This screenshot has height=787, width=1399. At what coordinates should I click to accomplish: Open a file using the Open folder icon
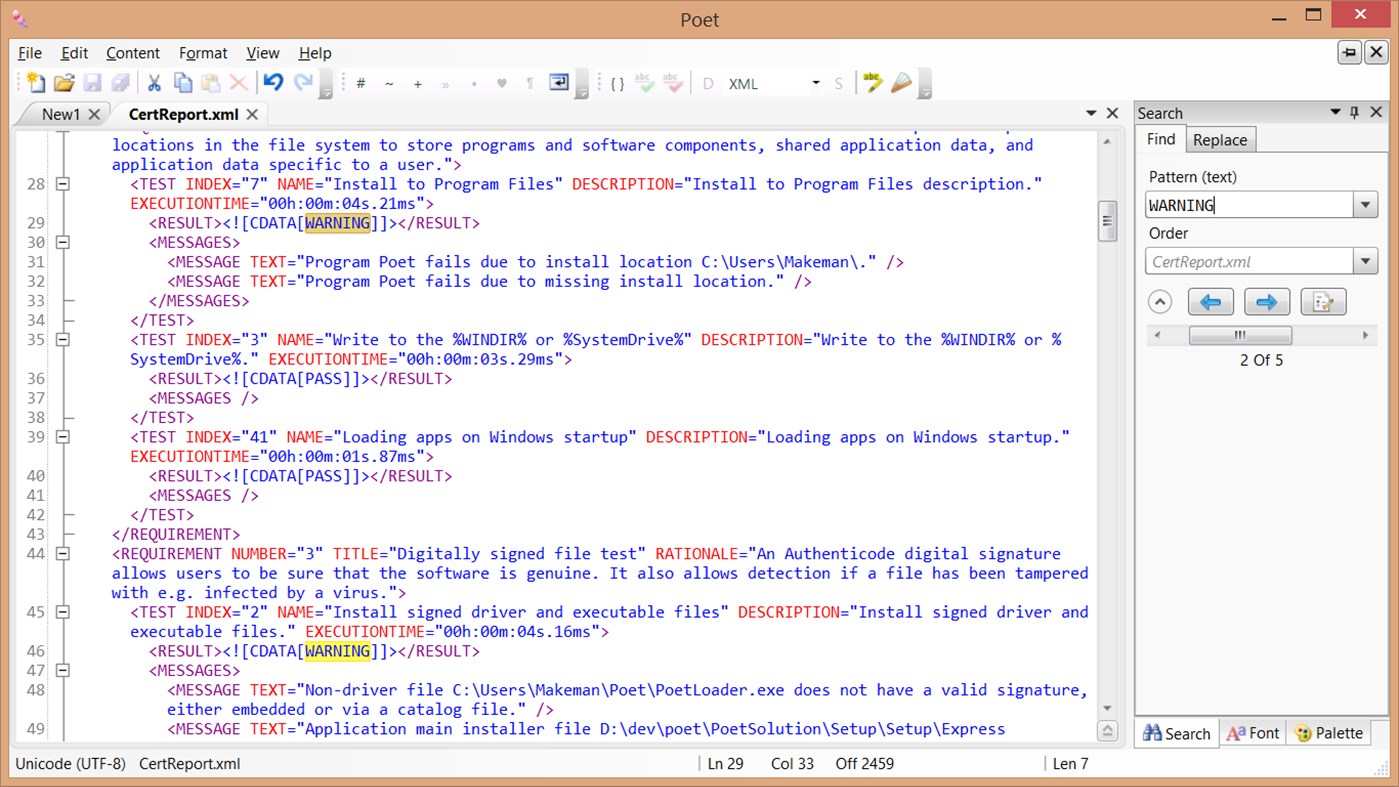coord(65,83)
